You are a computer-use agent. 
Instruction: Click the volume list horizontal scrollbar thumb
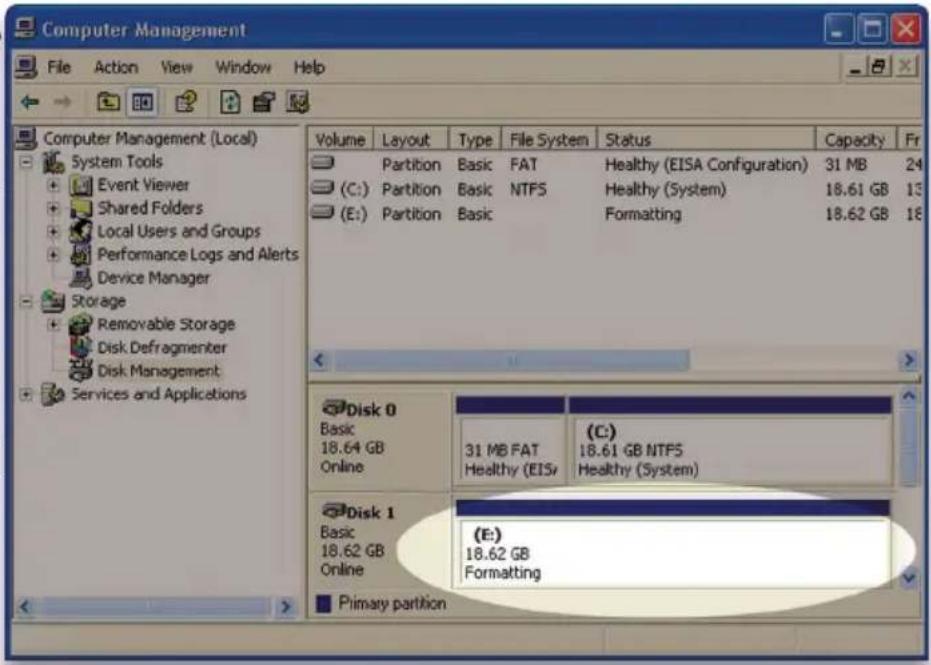[512, 360]
